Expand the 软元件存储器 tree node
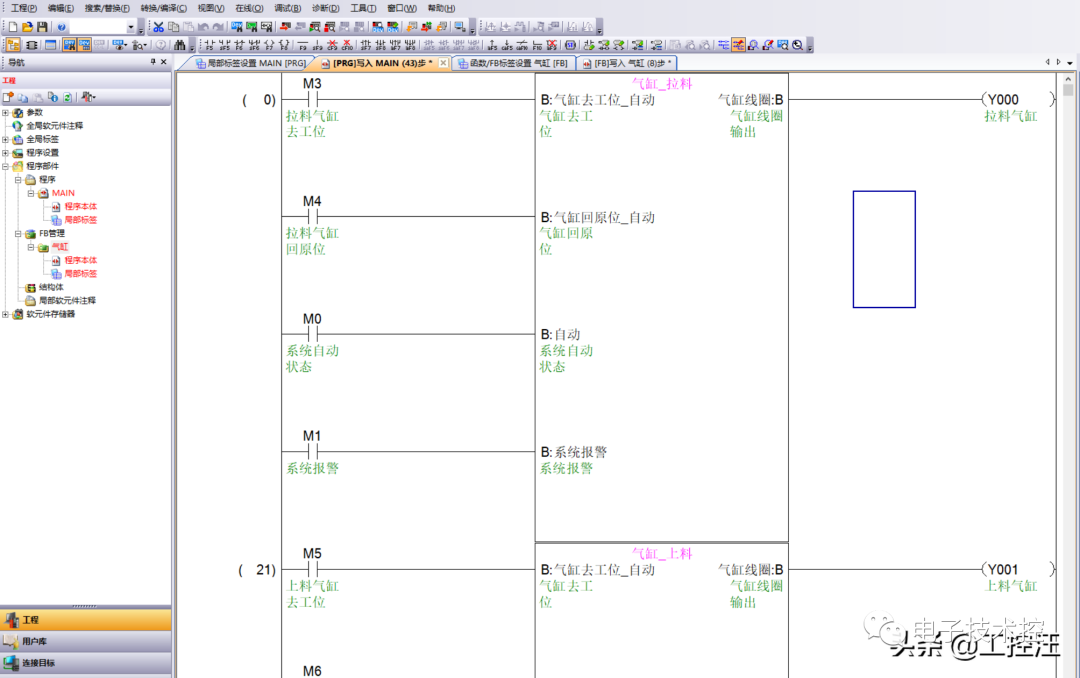Image resolution: width=1080 pixels, height=678 pixels. tap(5, 313)
